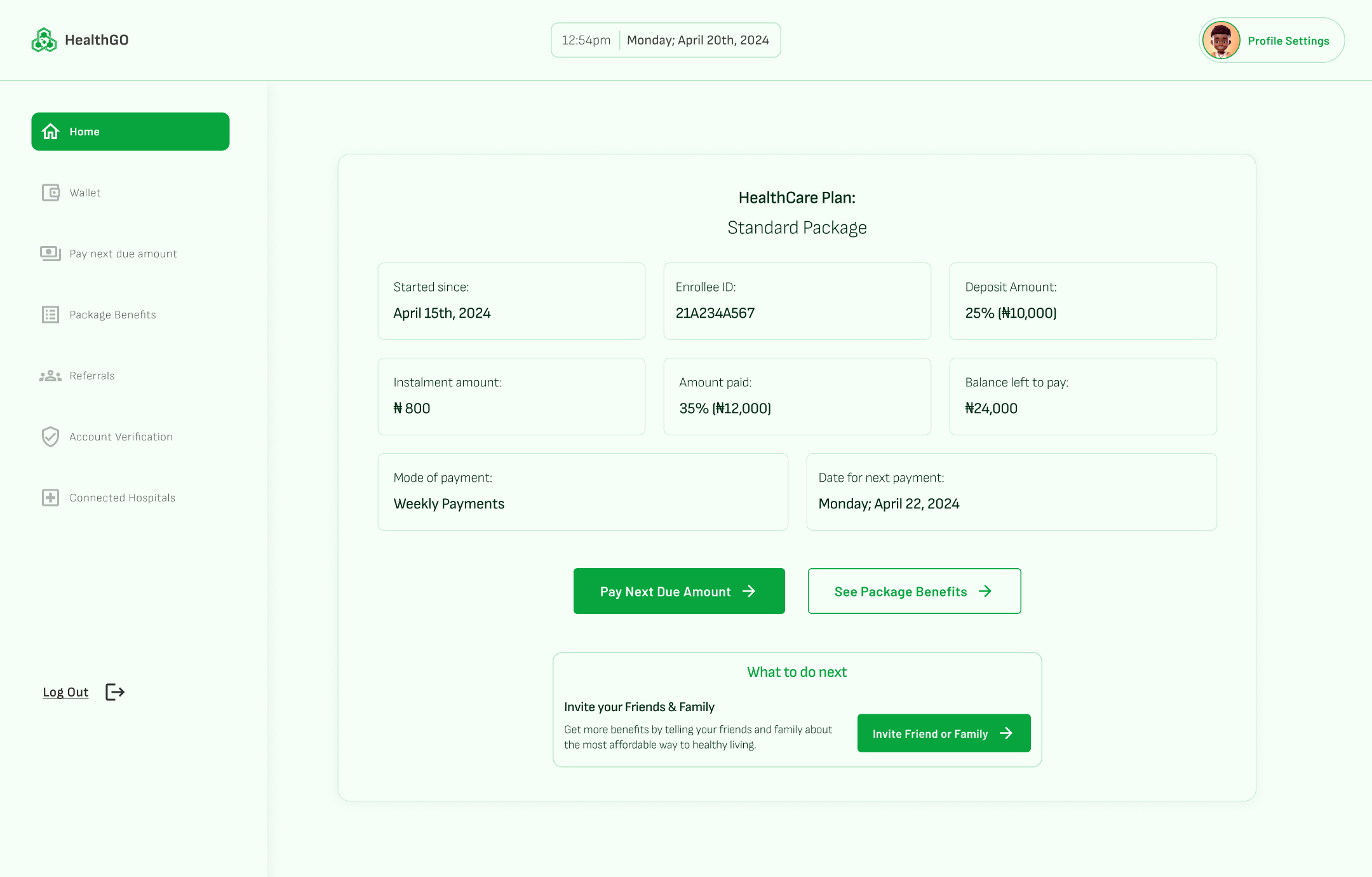Click the Home house icon
Image resolution: width=1372 pixels, height=877 pixels.
[51, 132]
